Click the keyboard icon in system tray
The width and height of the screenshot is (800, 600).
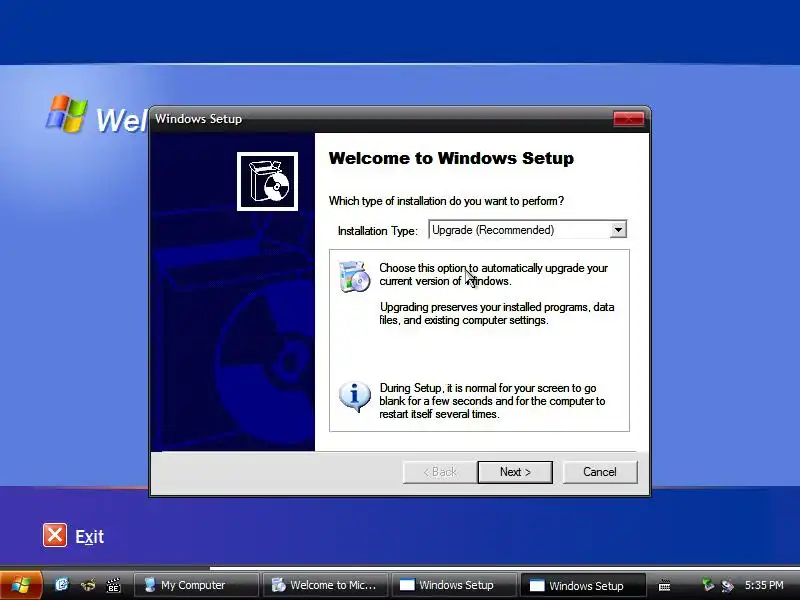pos(664,585)
